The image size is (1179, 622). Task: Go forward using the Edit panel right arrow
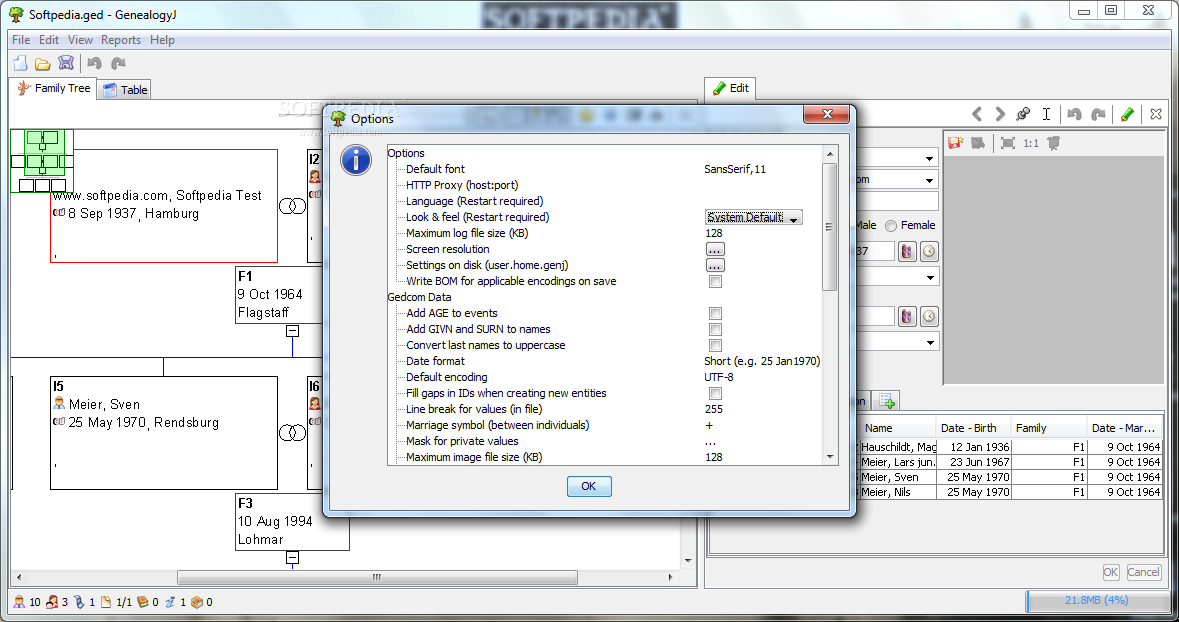(999, 114)
